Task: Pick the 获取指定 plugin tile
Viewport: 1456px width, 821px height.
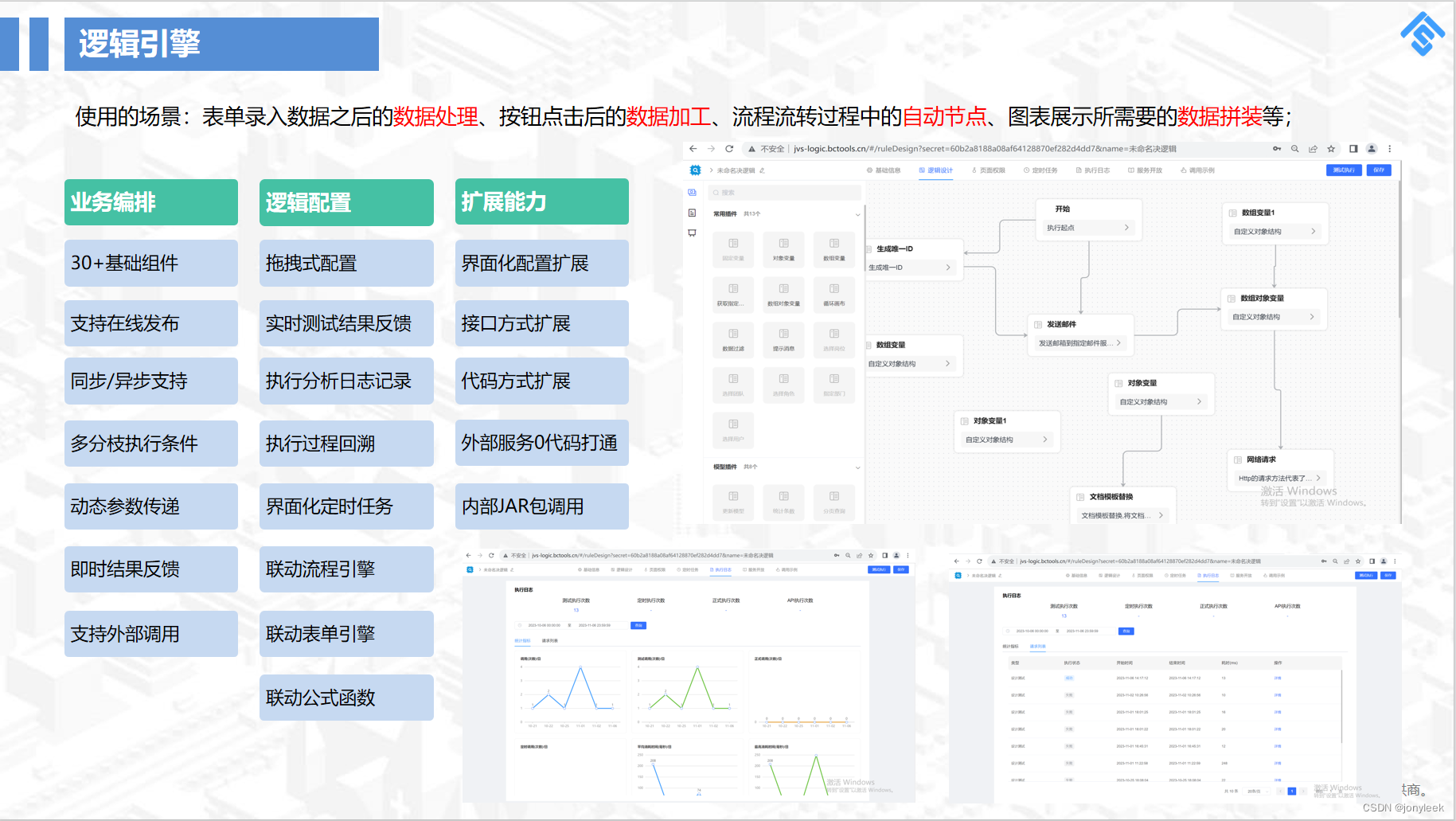Action: 733,295
